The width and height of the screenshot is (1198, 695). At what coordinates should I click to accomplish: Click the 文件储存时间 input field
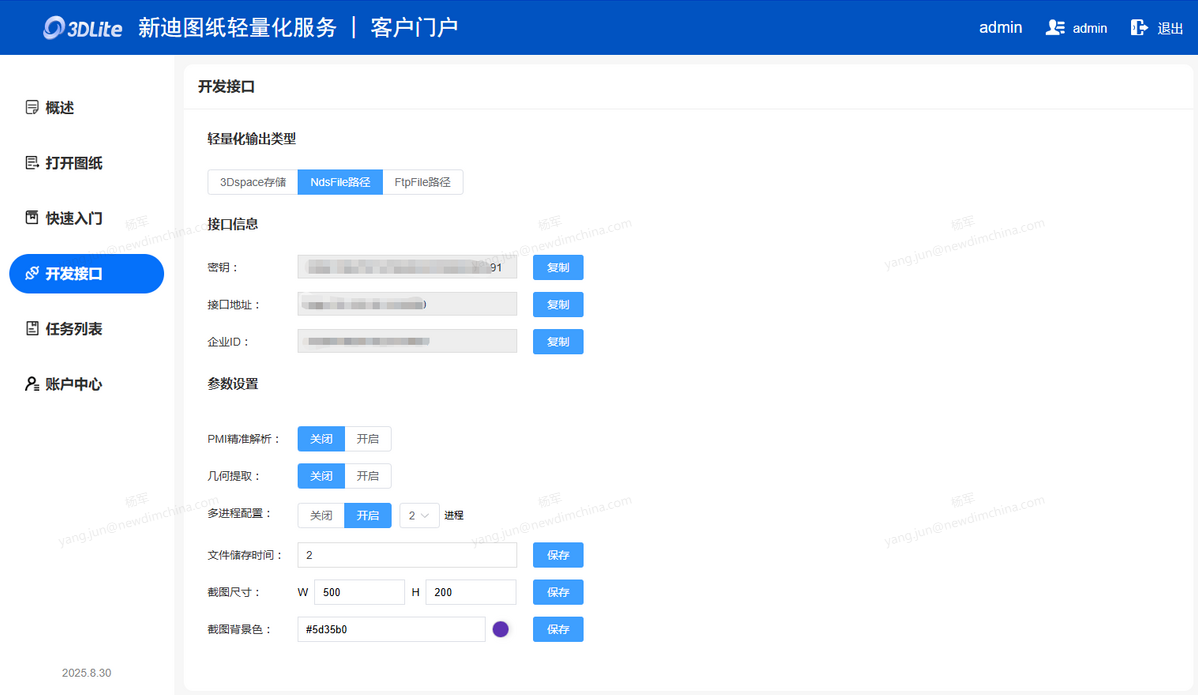pos(407,555)
